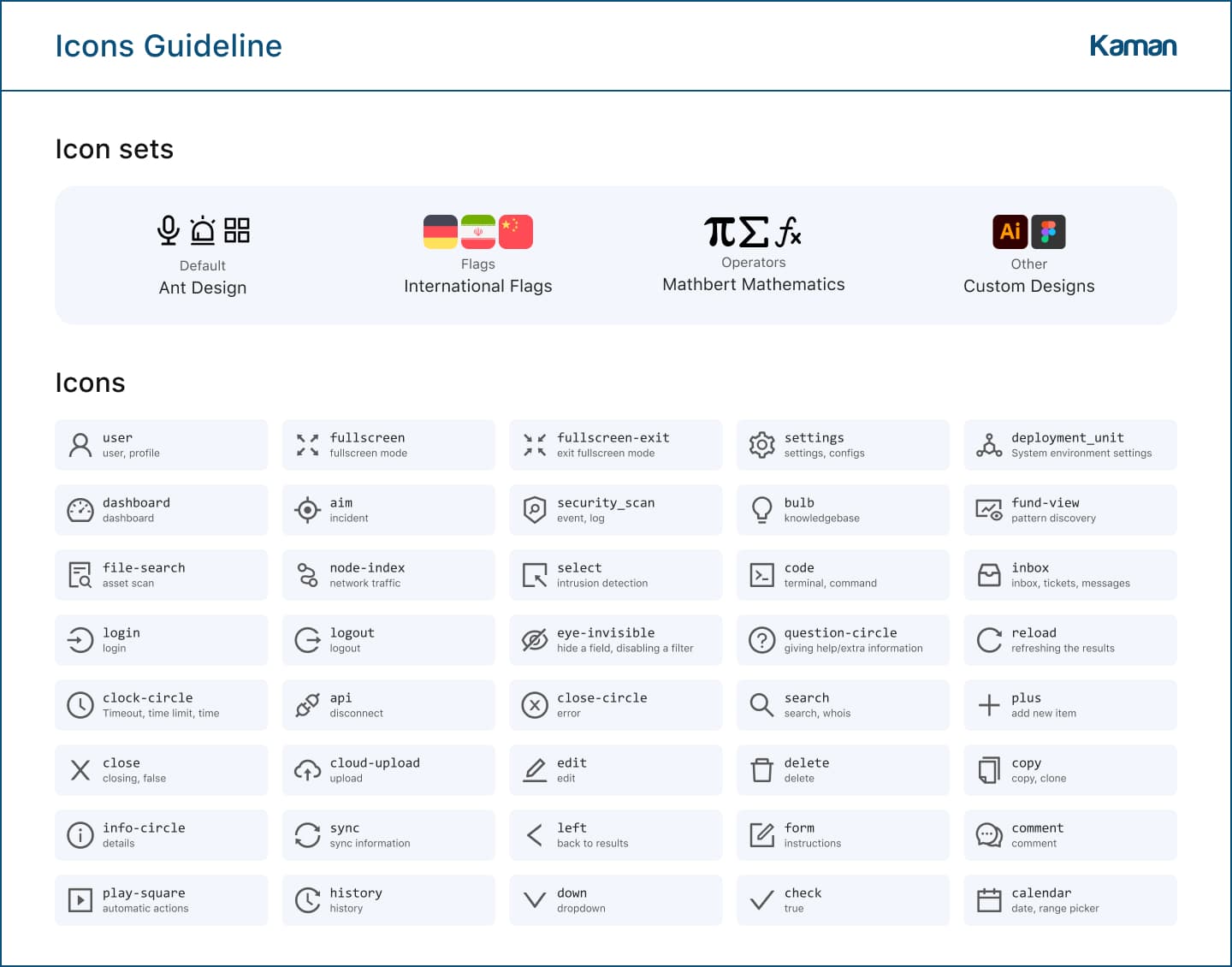Click the left back arrow icon
The width and height of the screenshot is (1232, 967).
tap(535, 835)
